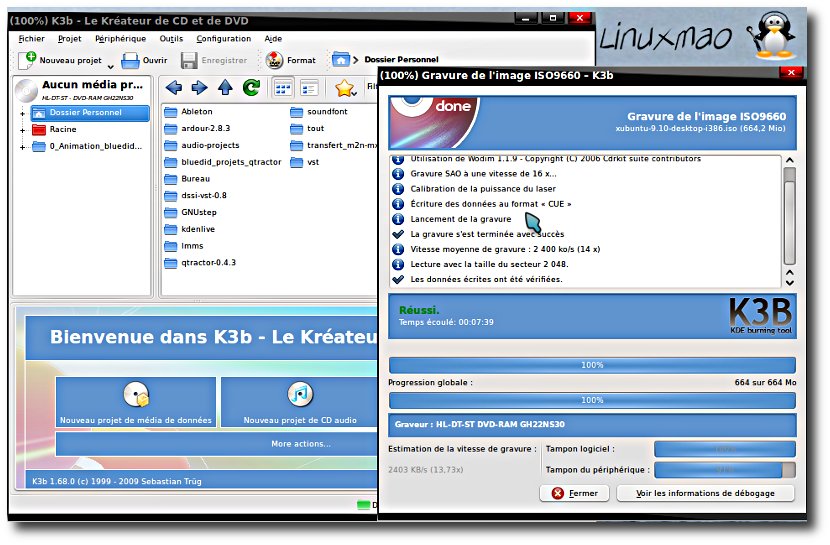
Task: Switch to icon view mode
Action: tap(283, 88)
